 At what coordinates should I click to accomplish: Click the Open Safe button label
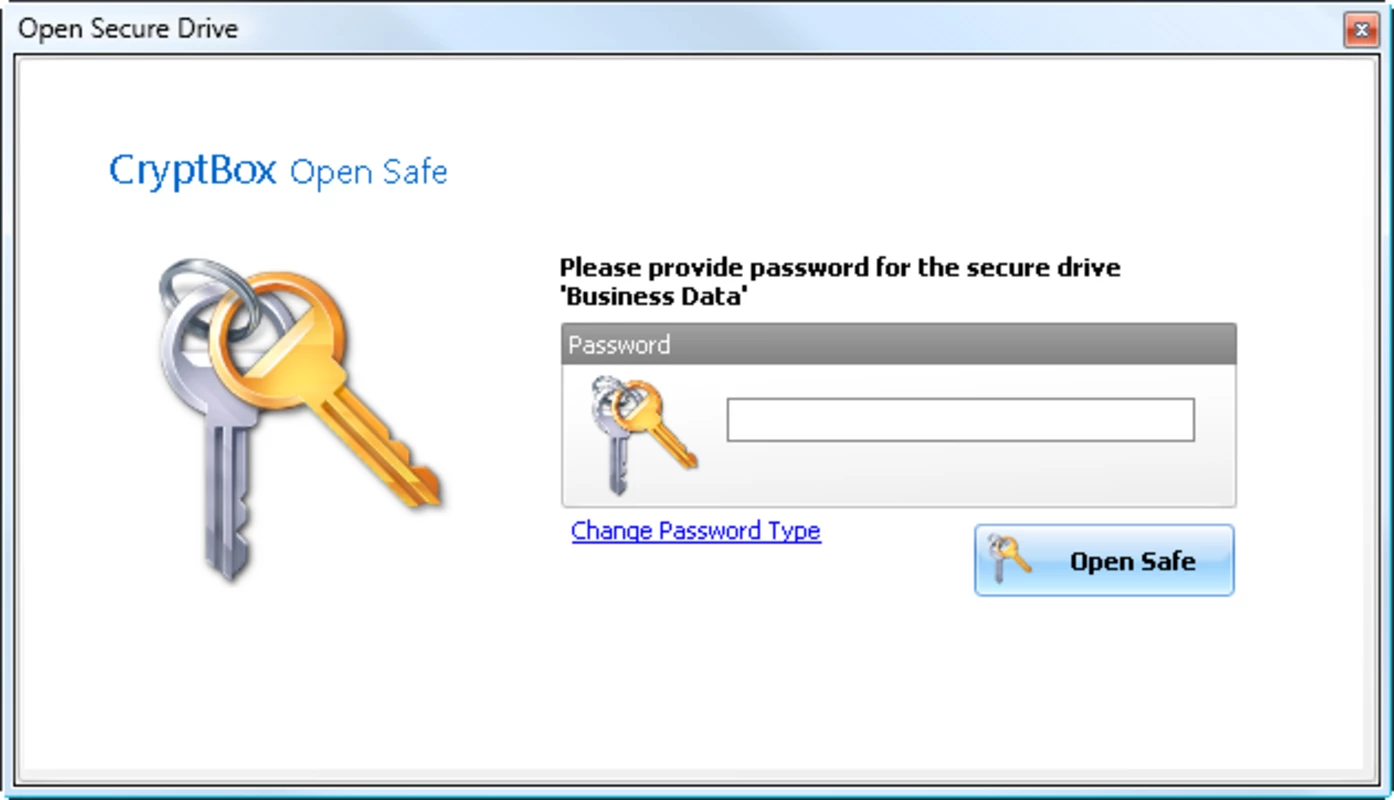1132,561
